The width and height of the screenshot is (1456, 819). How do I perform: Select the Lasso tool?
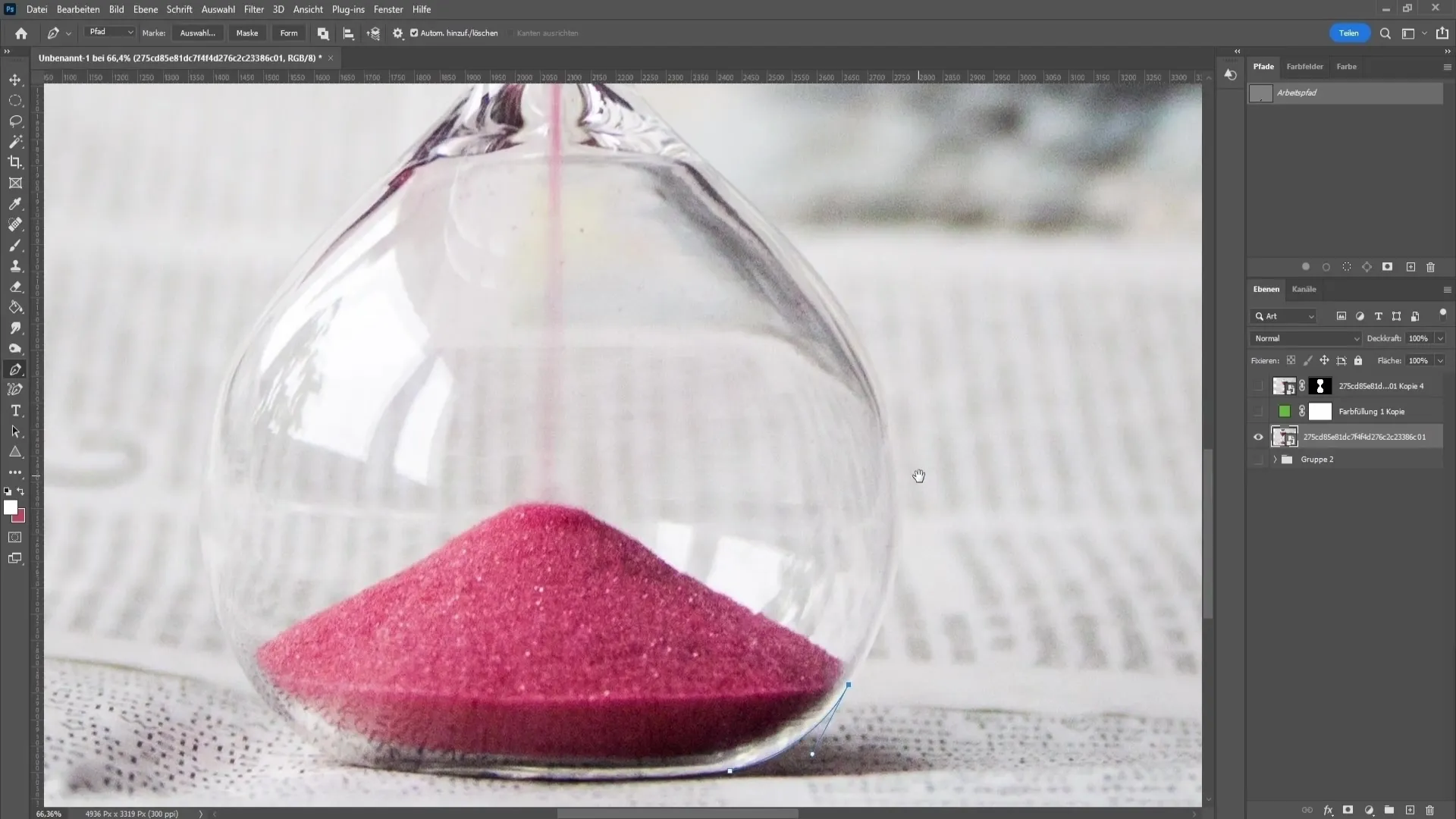tap(15, 119)
